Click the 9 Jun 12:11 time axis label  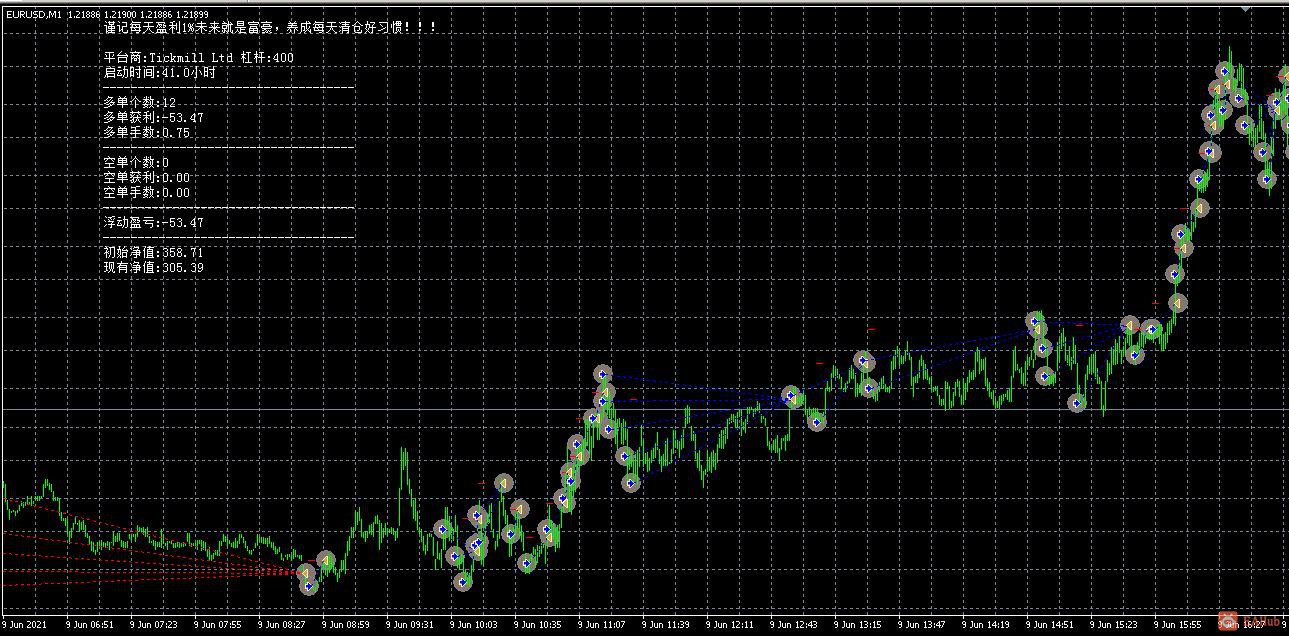pyautogui.click(x=730, y=625)
